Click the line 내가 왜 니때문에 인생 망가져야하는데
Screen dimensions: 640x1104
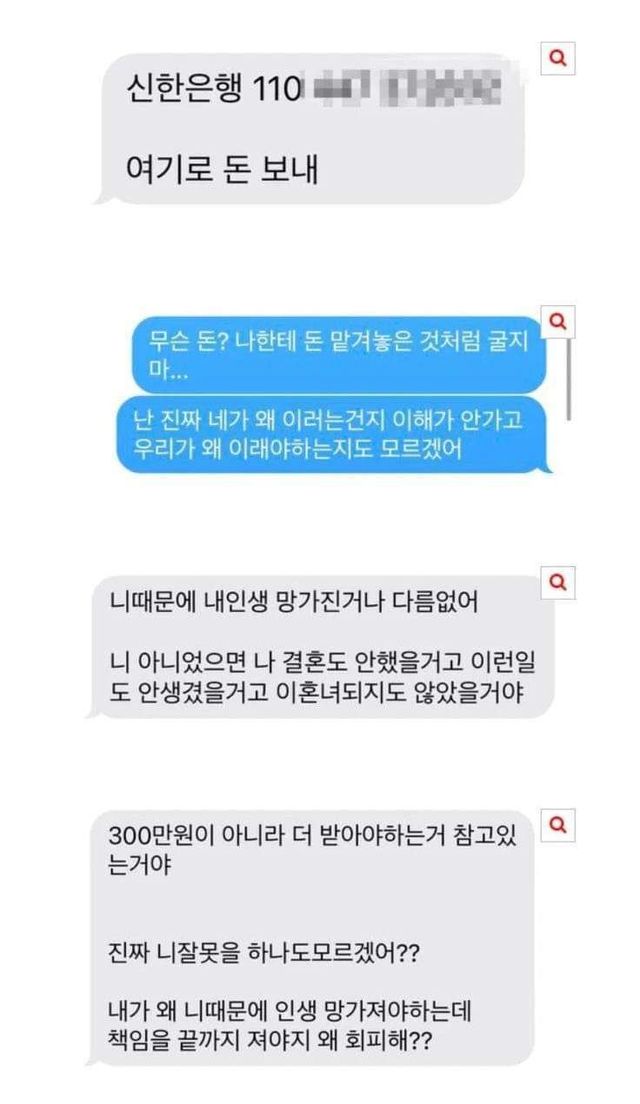(290, 1012)
